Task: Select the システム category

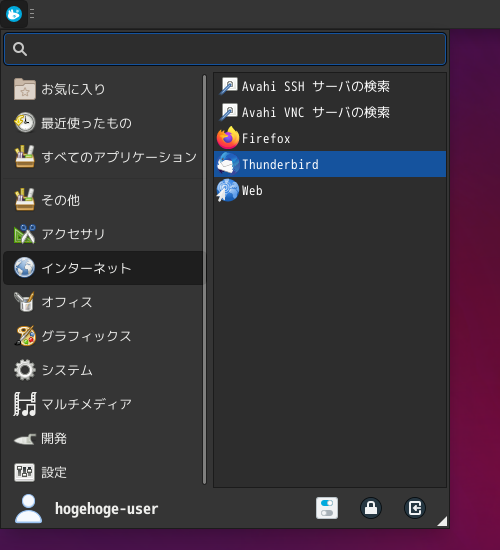Action: (x=103, y=370)
